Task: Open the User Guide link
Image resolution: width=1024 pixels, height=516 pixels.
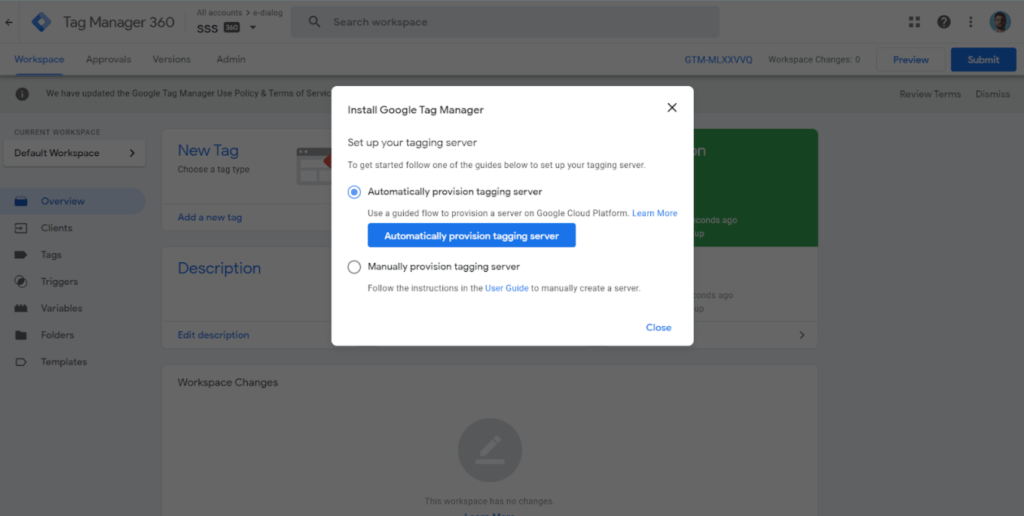Action: tap(506, 288)
